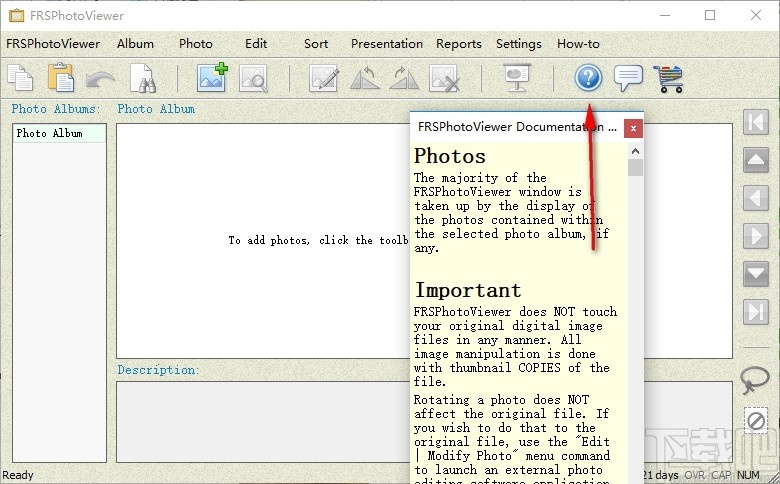Open the Sort menu

[316, 44]
